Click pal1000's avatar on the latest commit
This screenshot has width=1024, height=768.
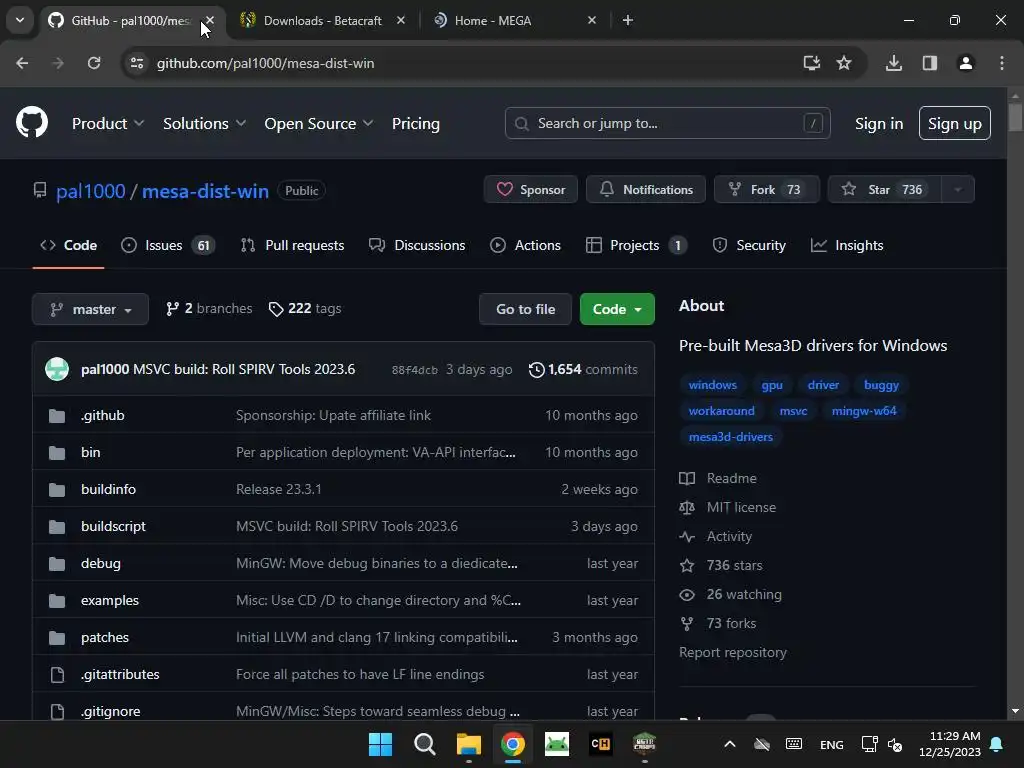(x=57, y=369)
